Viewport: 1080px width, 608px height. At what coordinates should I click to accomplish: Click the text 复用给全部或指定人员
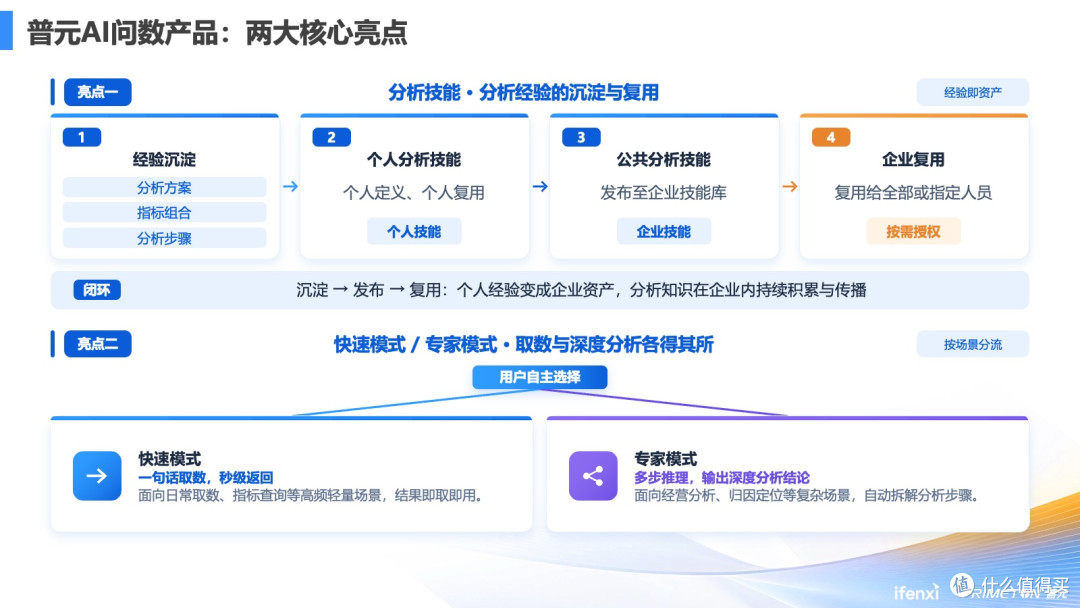pyautogui.click(x=913, y=193)
